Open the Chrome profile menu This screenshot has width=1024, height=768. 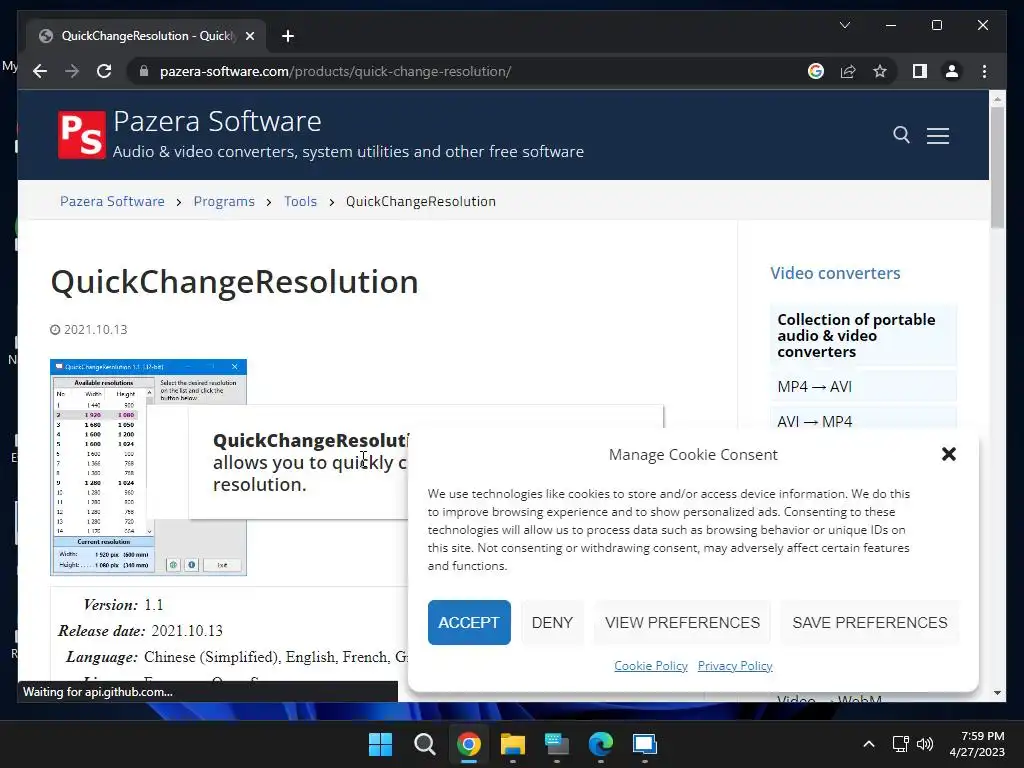coord(952,71)
